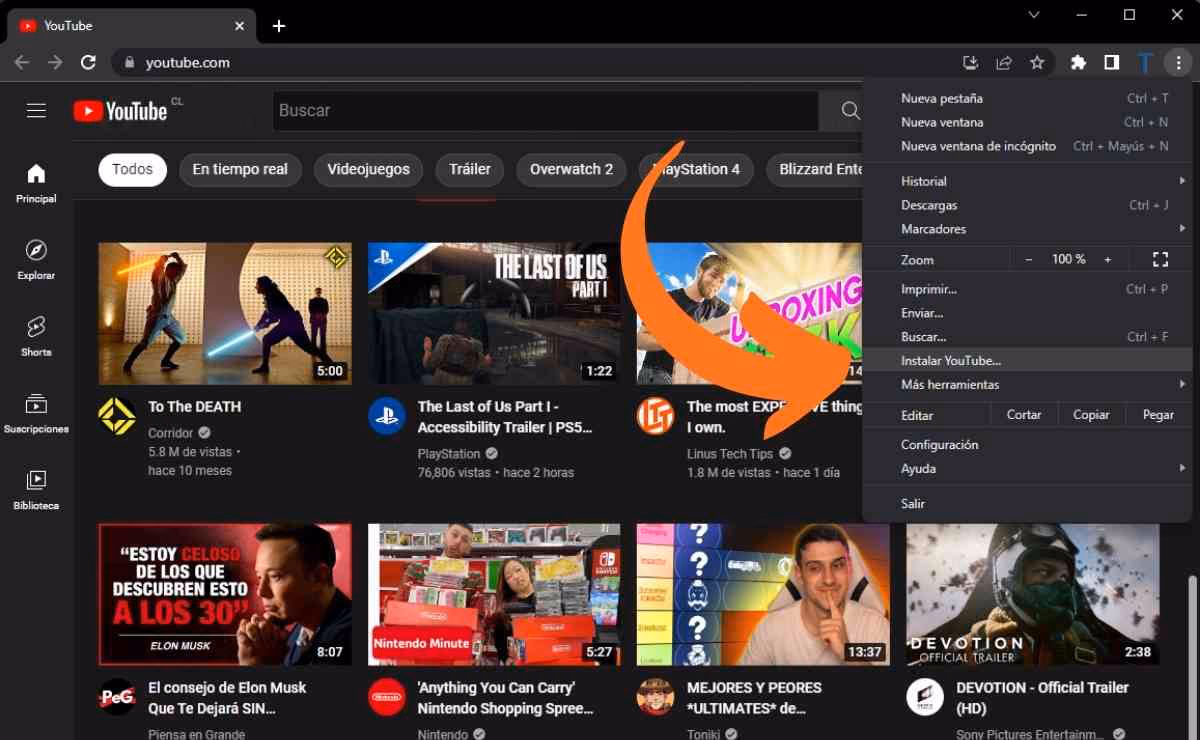Expand the Historial submenu
The image size is (1200, 740).
pyautogui.click(x=1027, y=181)
